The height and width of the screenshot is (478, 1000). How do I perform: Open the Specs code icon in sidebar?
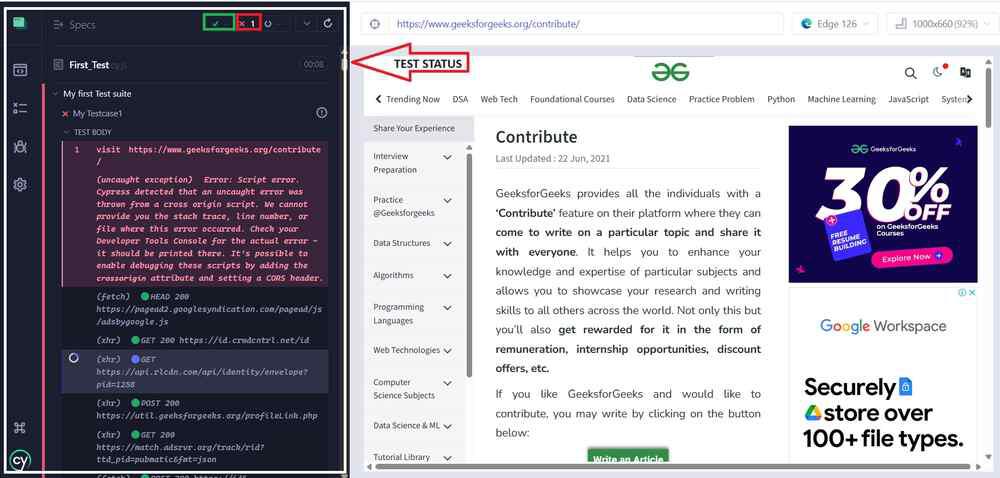click(20, 70)
